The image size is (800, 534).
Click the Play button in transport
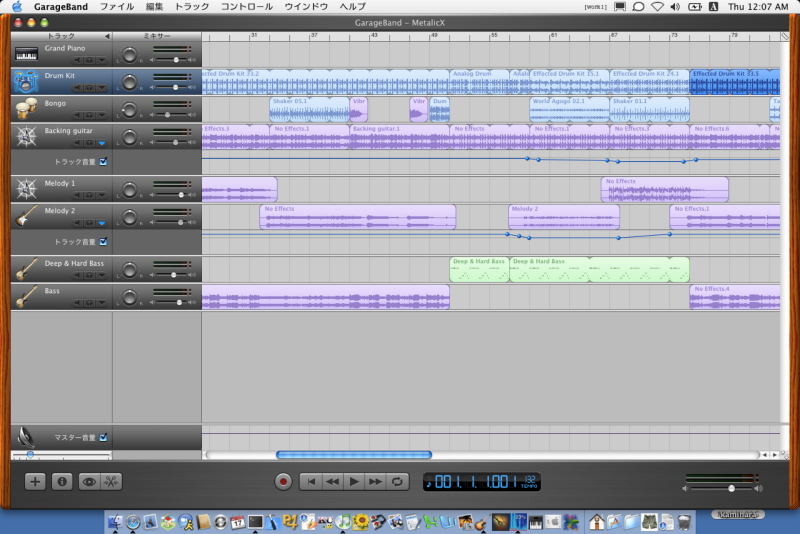click(x=354, y=481)
